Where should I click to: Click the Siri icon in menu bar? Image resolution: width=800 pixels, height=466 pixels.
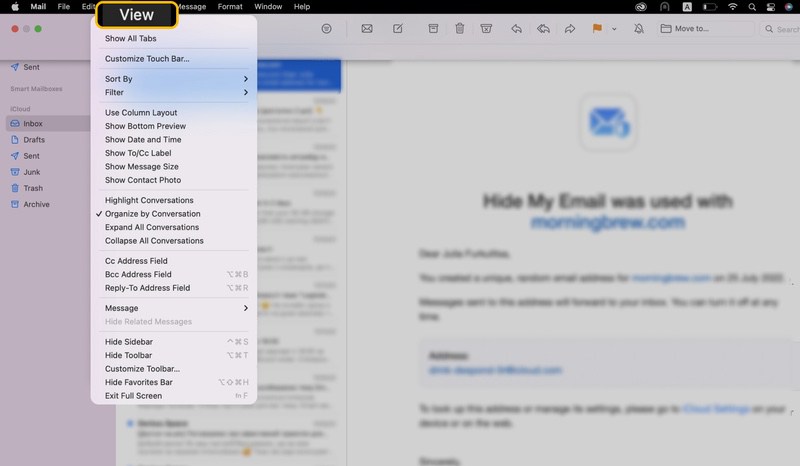click(x=789, y=7)
